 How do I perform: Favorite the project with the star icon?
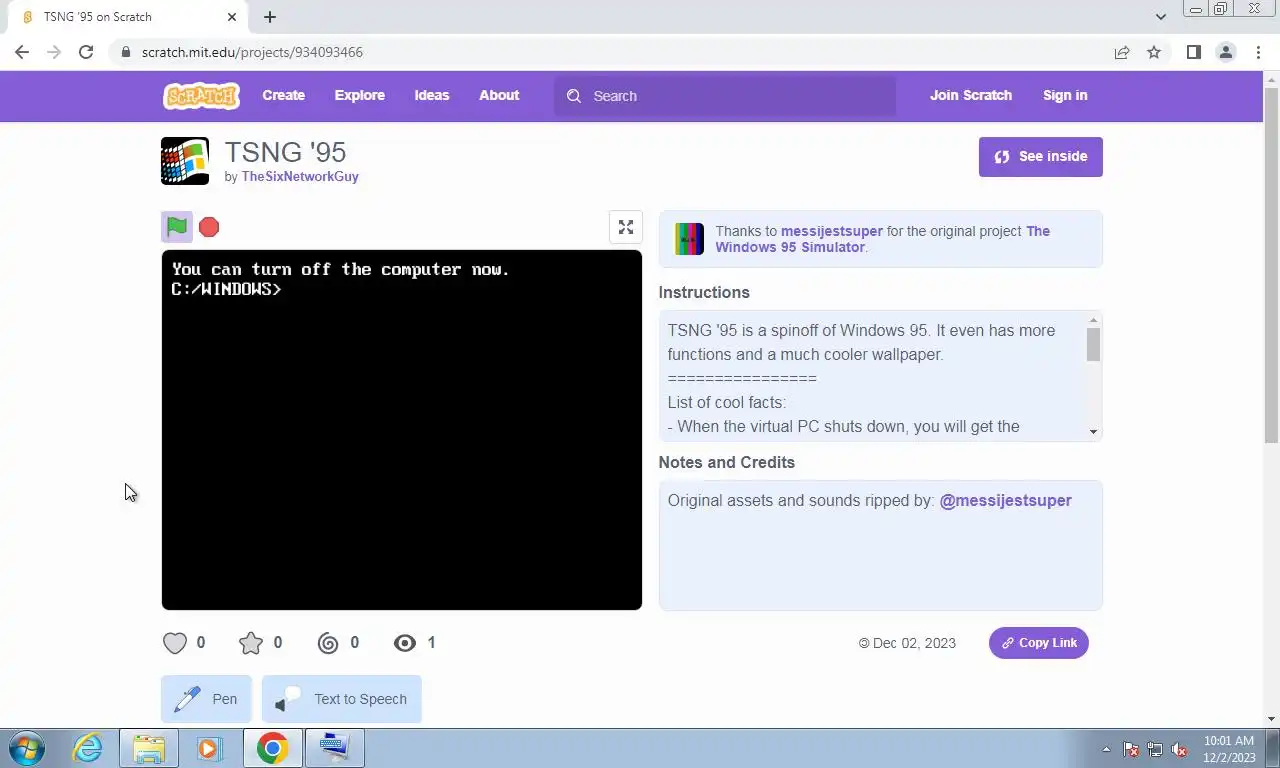251,643
